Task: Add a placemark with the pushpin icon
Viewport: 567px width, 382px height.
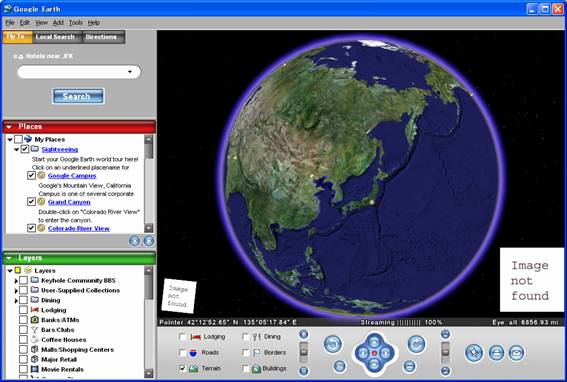Action: click(474, 353)
